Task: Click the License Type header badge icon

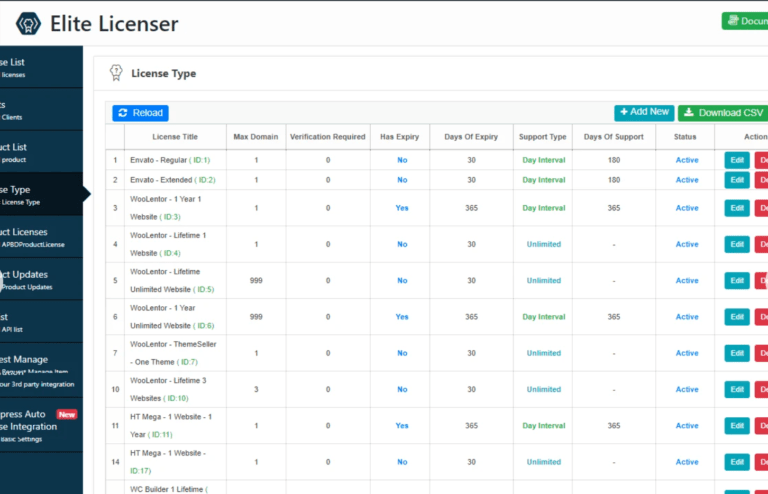Action: point(116,73)
